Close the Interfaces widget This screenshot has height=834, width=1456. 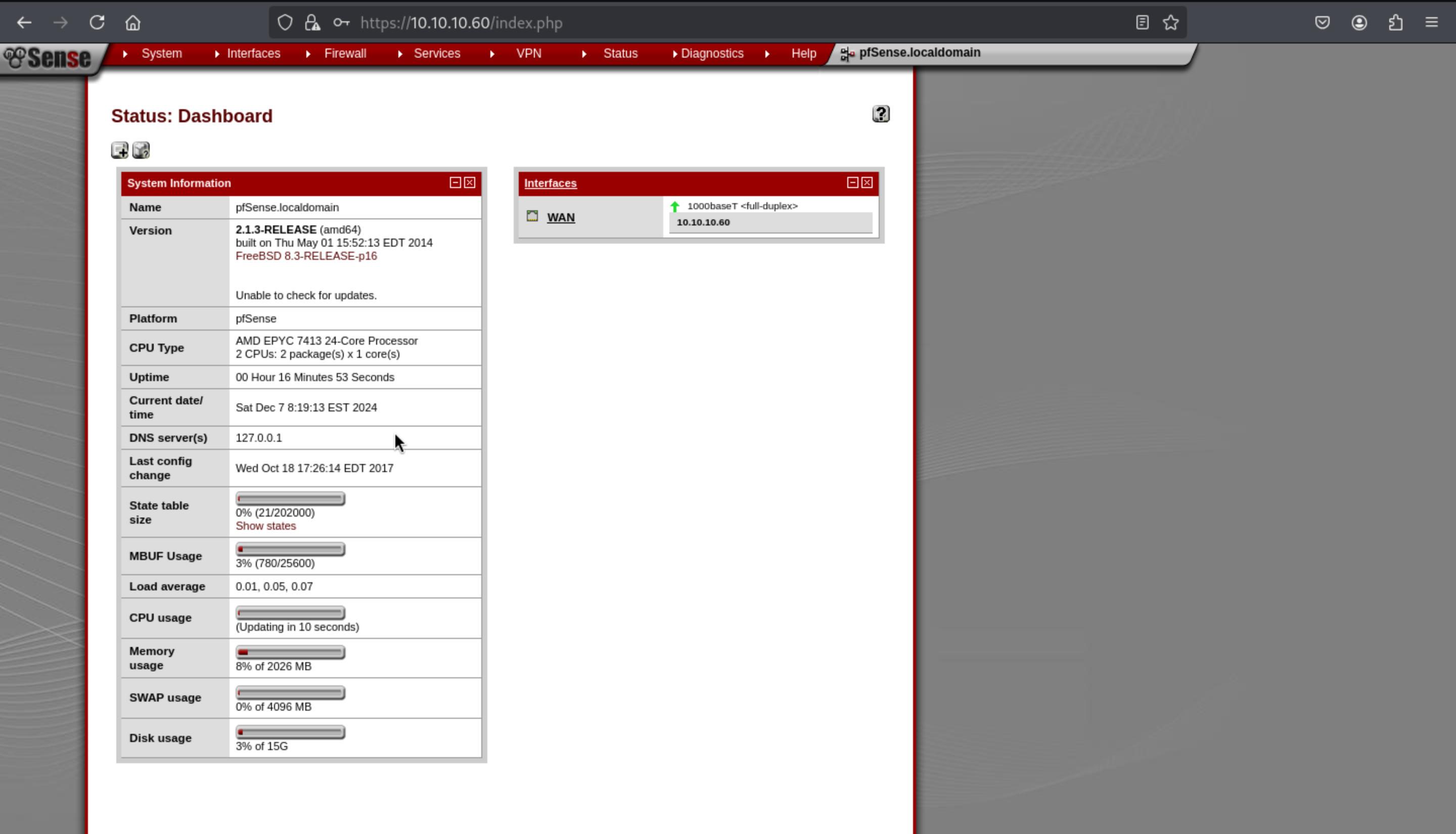coord(867,183)
